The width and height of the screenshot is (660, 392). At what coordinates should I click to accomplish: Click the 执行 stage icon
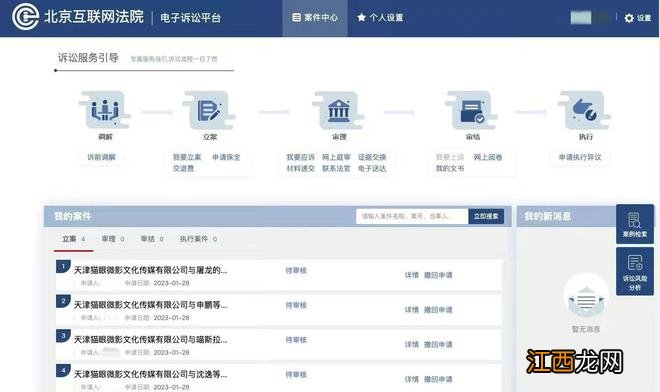pyautogui.click(x=585, y=110)
